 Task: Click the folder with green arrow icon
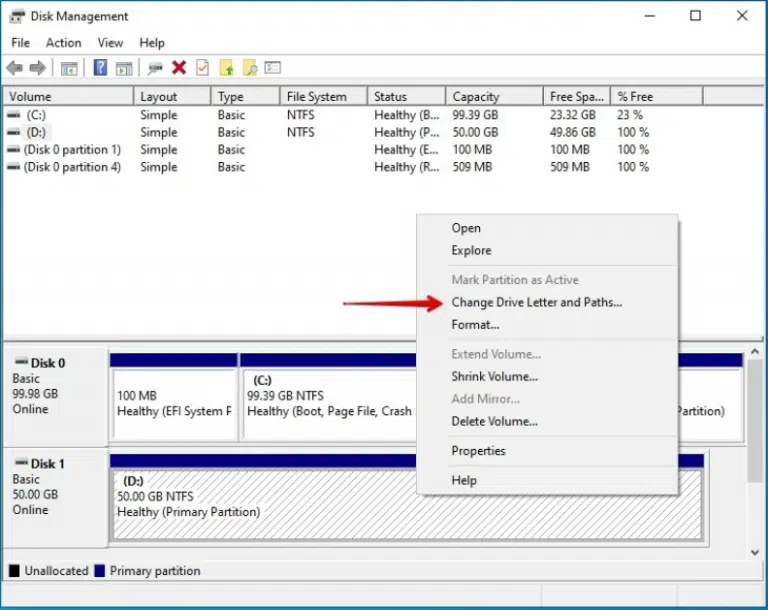pyautogui.click(x=227, y=68)
